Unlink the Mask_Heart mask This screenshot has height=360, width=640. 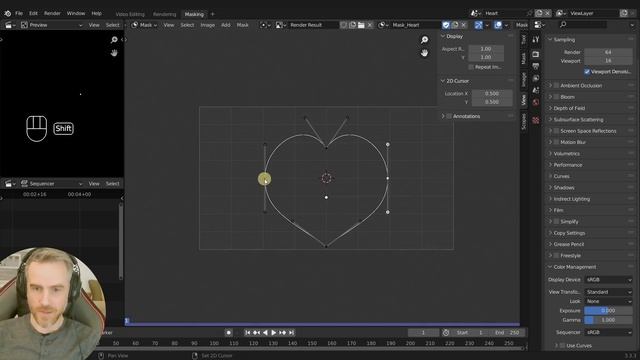464,25
